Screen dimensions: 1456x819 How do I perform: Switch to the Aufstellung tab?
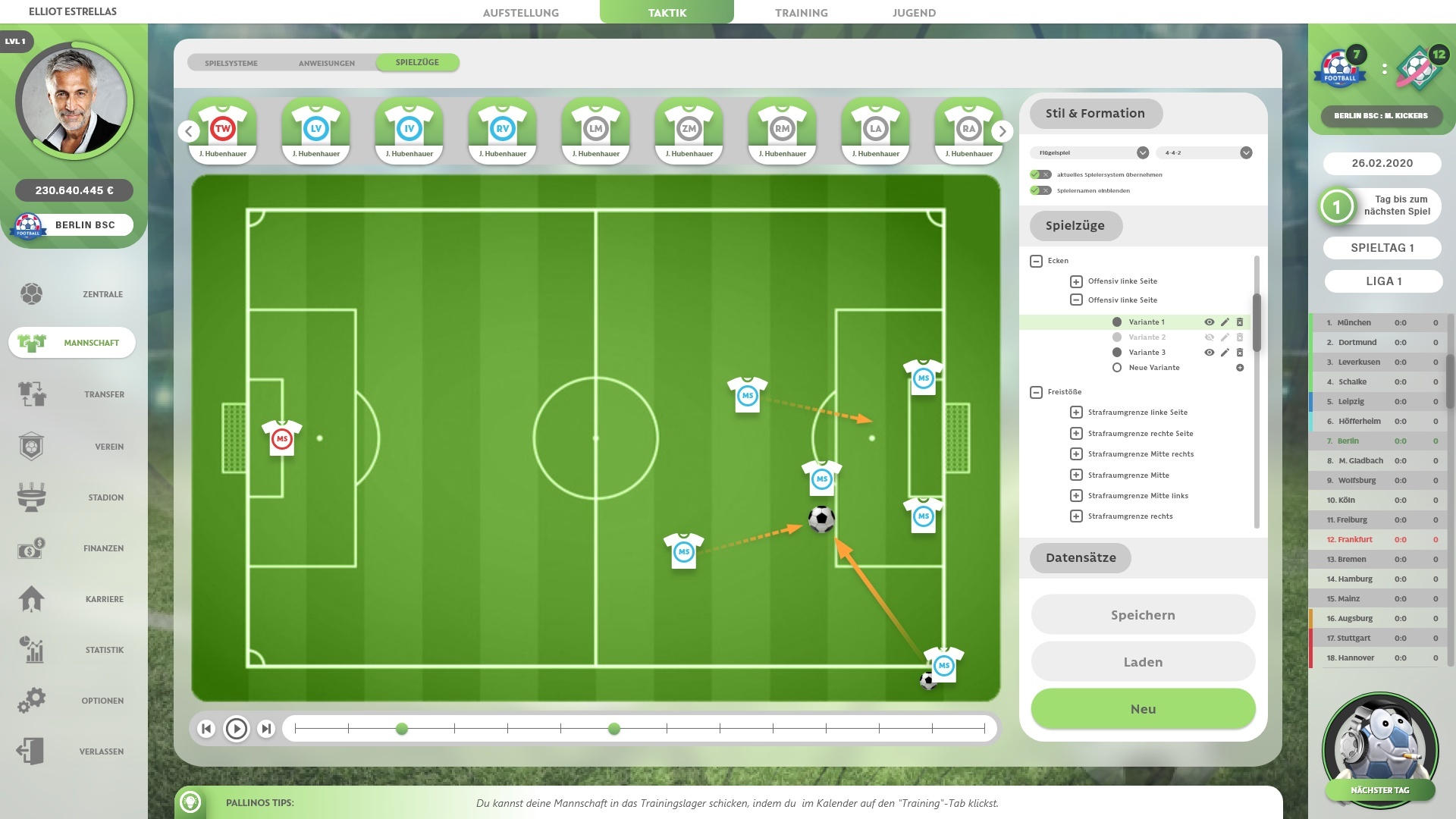[521, 12]
